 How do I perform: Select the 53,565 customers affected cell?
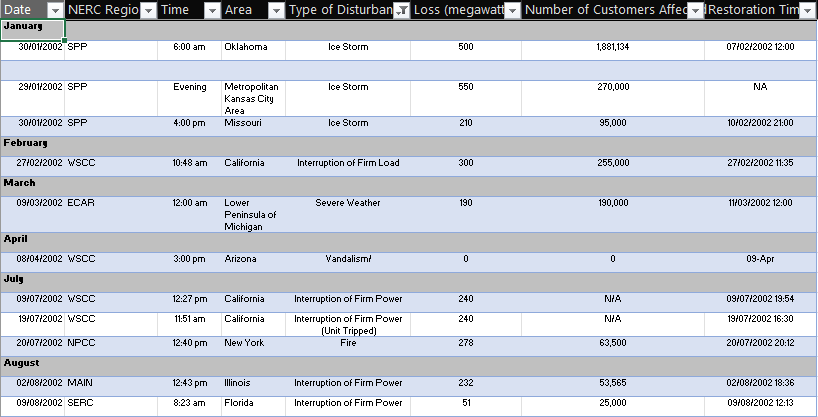(613, 387)
